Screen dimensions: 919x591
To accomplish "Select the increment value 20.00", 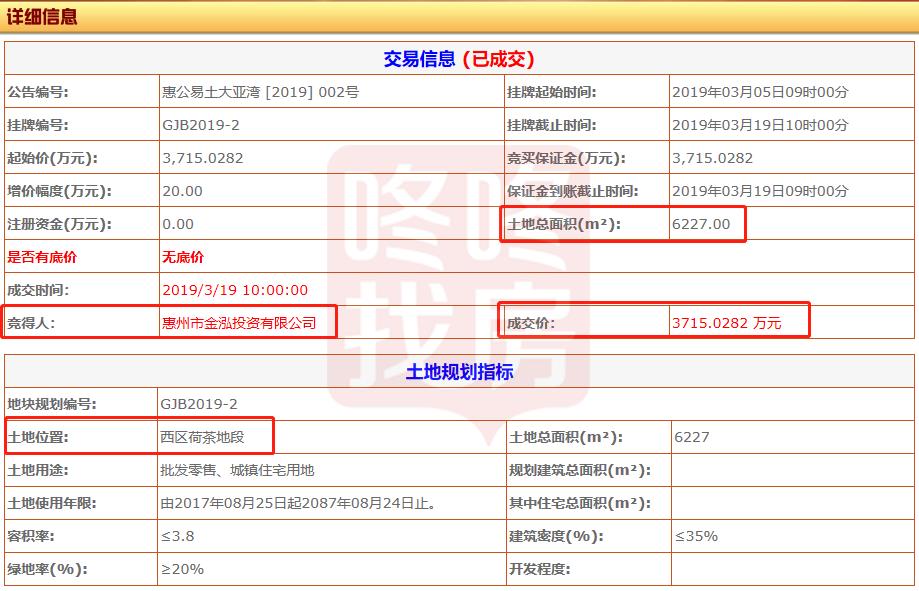I will click(182, 191).
